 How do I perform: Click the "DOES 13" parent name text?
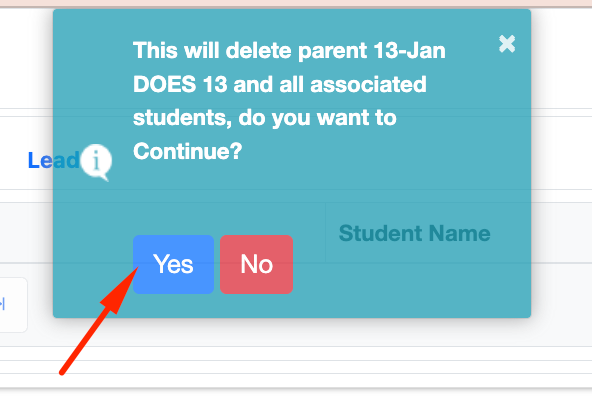pos(180,84)
